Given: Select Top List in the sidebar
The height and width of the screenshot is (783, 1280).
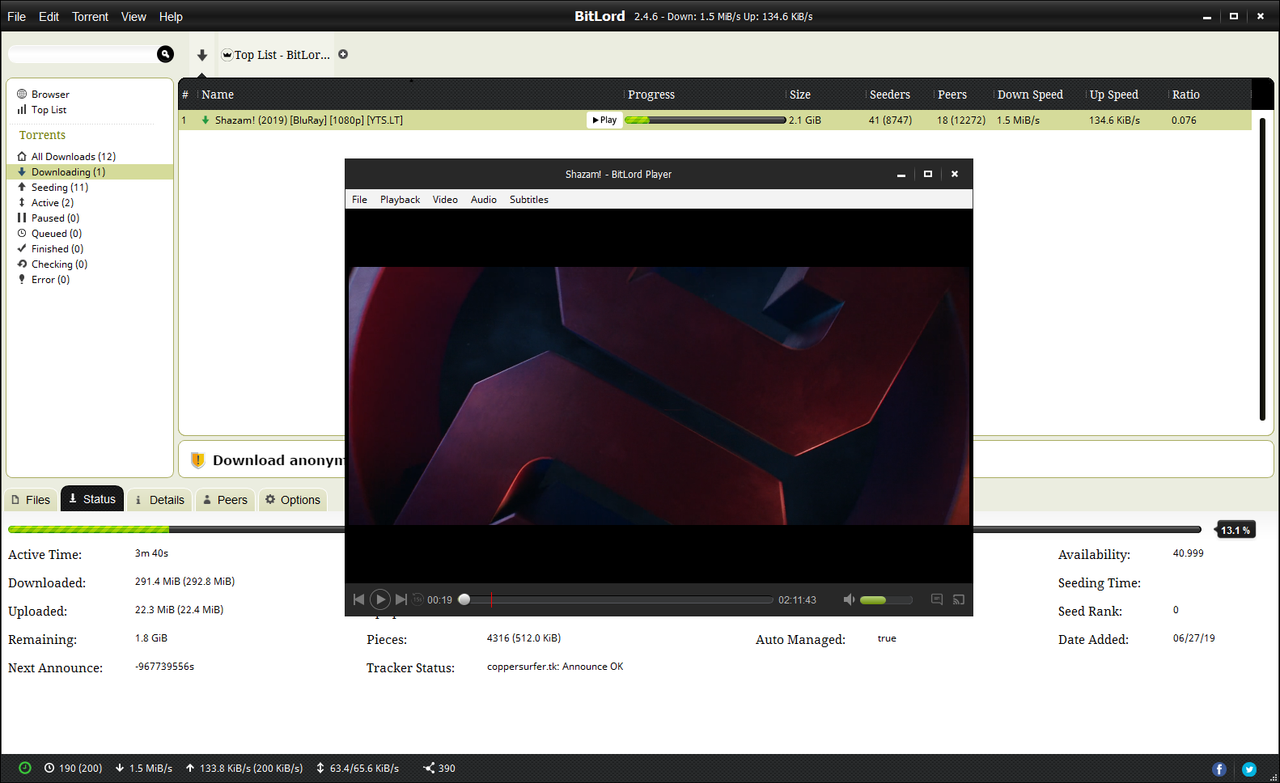Looking at the screenshot, I should point(41,110).
